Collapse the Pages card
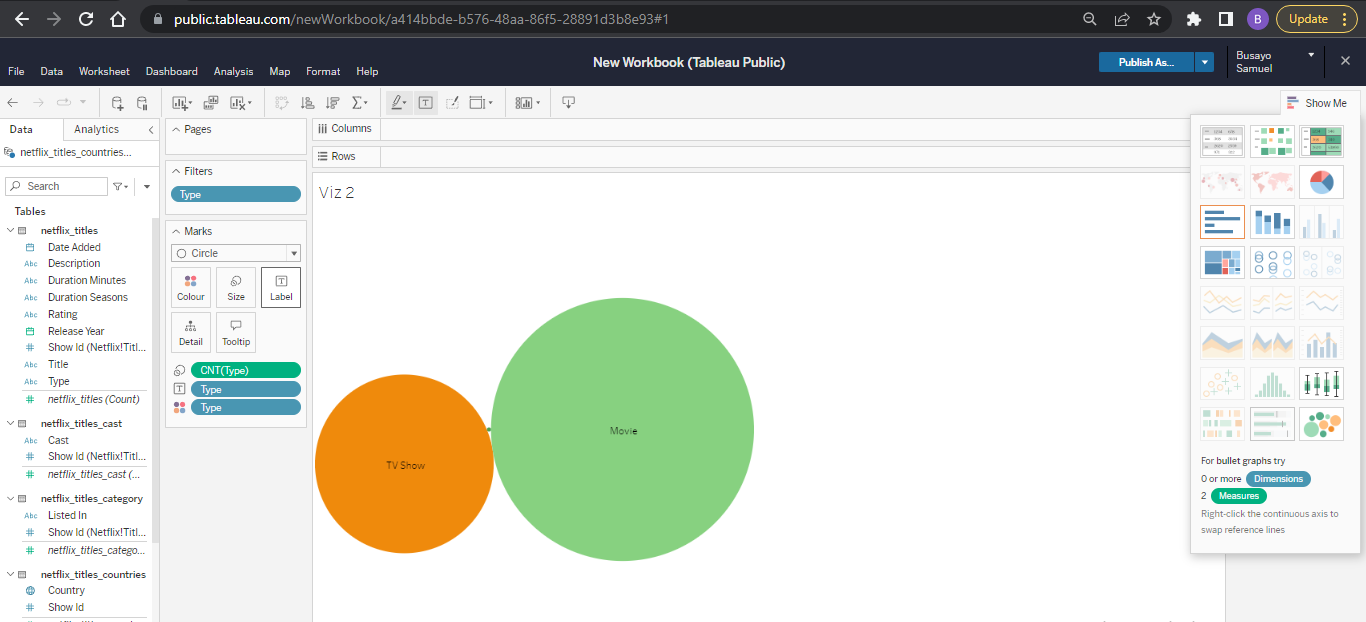Viewport: 1366px width, 622px height. coord(175,129)
